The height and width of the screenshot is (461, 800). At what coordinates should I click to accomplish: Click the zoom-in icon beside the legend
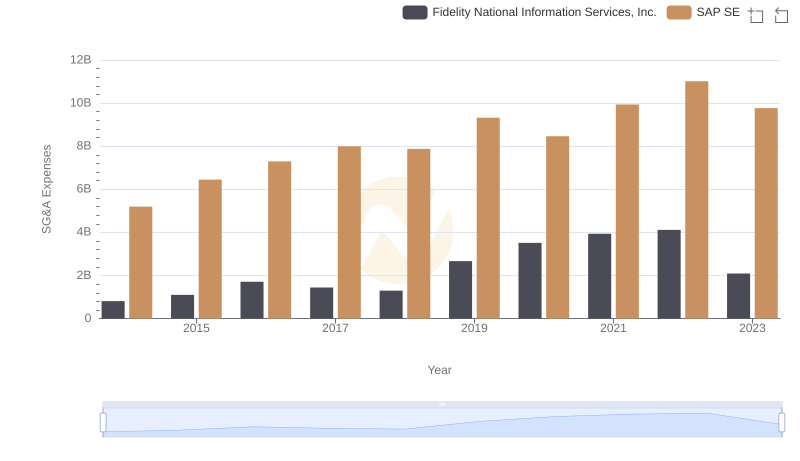[756, 14]
